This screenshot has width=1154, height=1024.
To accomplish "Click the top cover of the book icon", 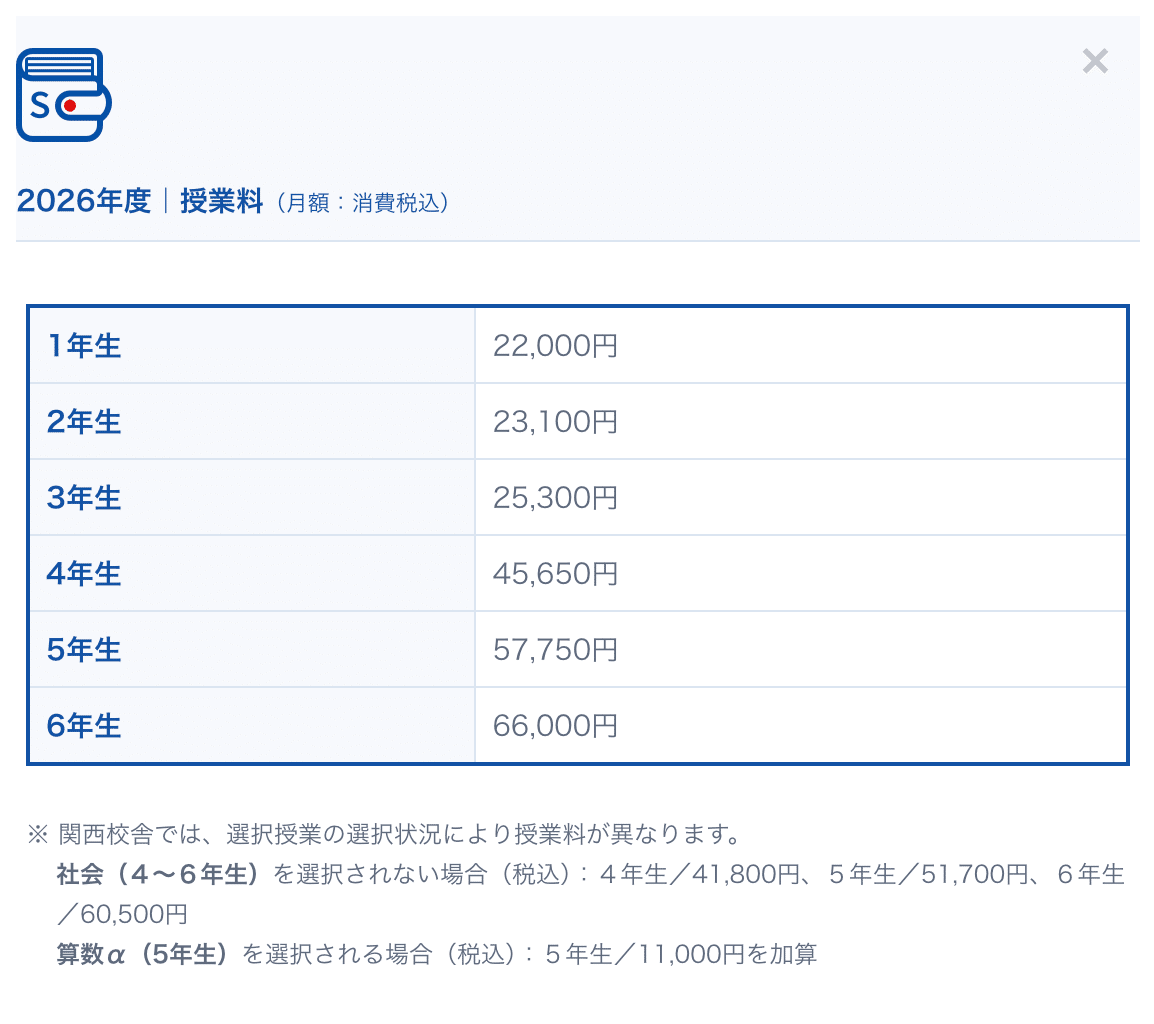I will click(x=59, y=51).
